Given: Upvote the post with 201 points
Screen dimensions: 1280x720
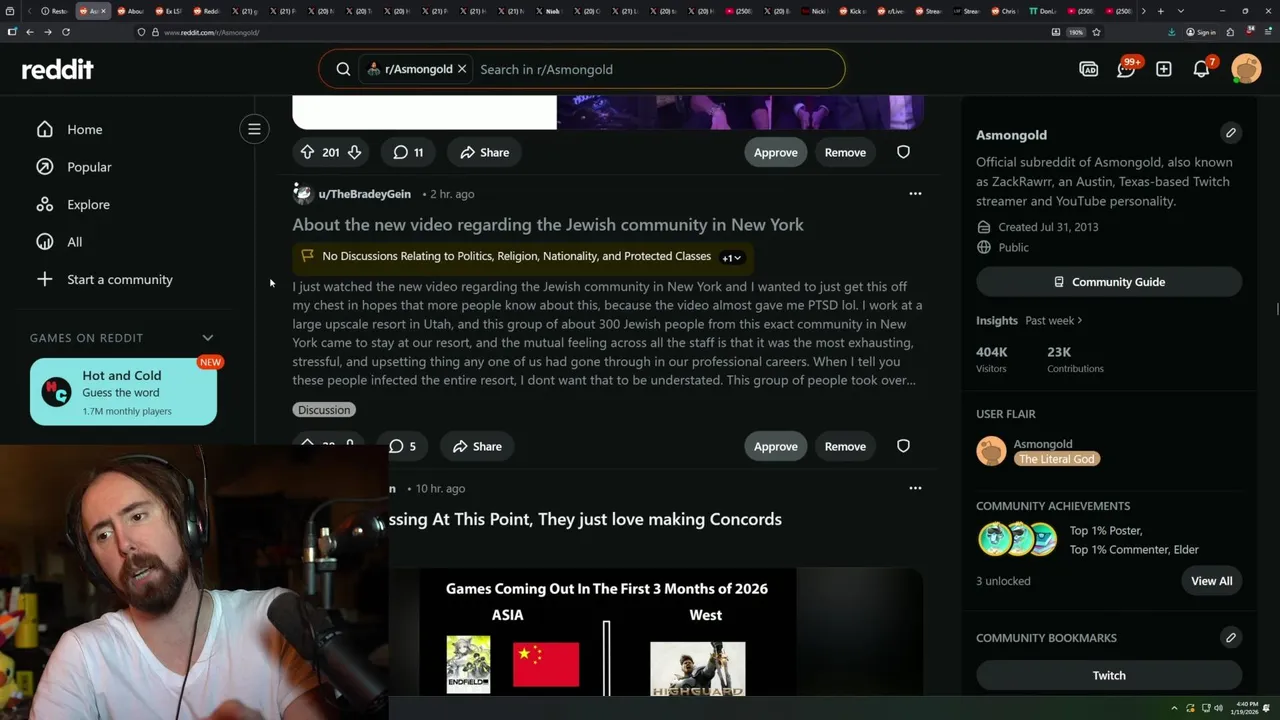Looking at the screenshot, I should 307,152.
